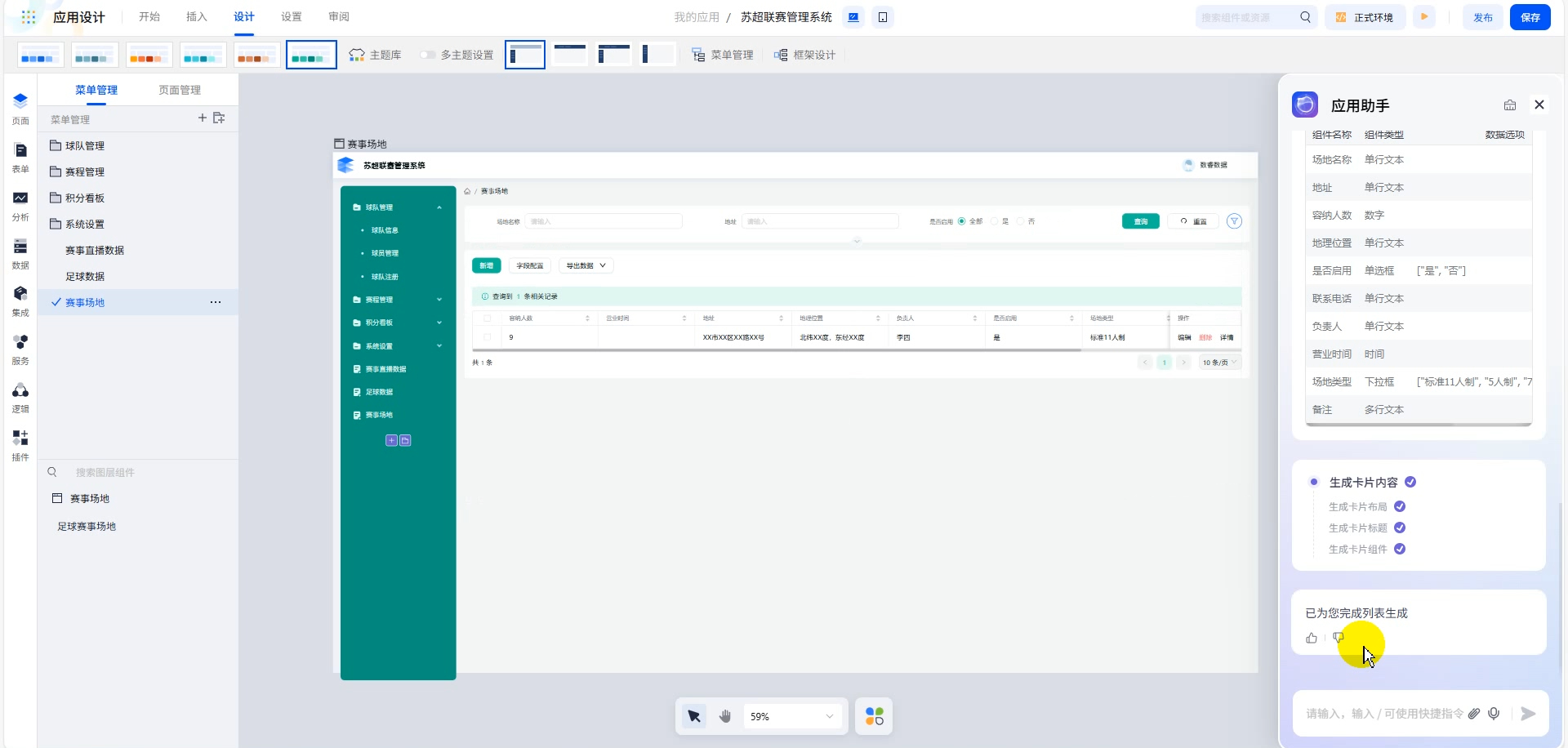Toggle the 多主题设置 switch
This screenshot has height=748, width=1568.
coord(428,55)
